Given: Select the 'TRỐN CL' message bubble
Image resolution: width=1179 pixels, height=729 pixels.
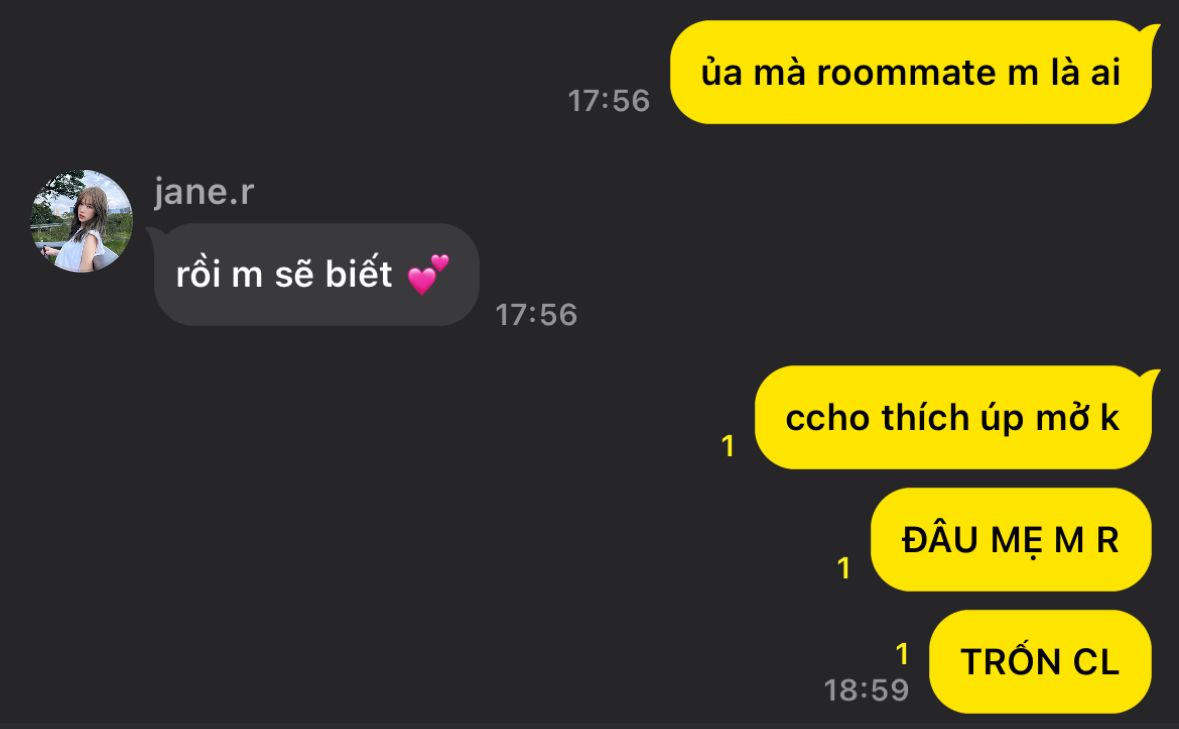Looking at the screenshot, I should pyautogui.click(x=1041, y=661).
